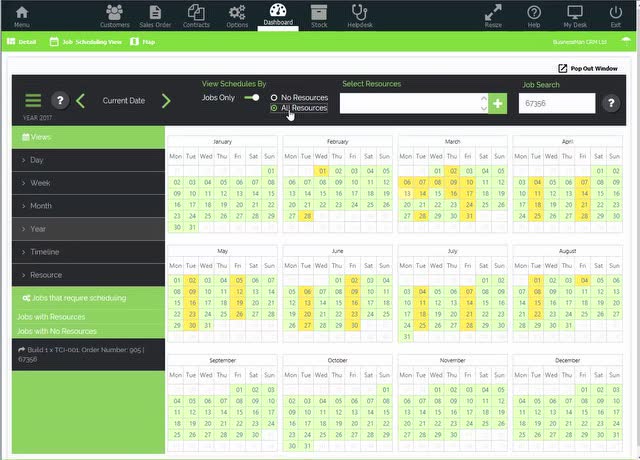The height and width of the screenshot is (460, 640).
Task: Click the Job Search help icon
Action: pyautogui.click(x=611, y=103)
